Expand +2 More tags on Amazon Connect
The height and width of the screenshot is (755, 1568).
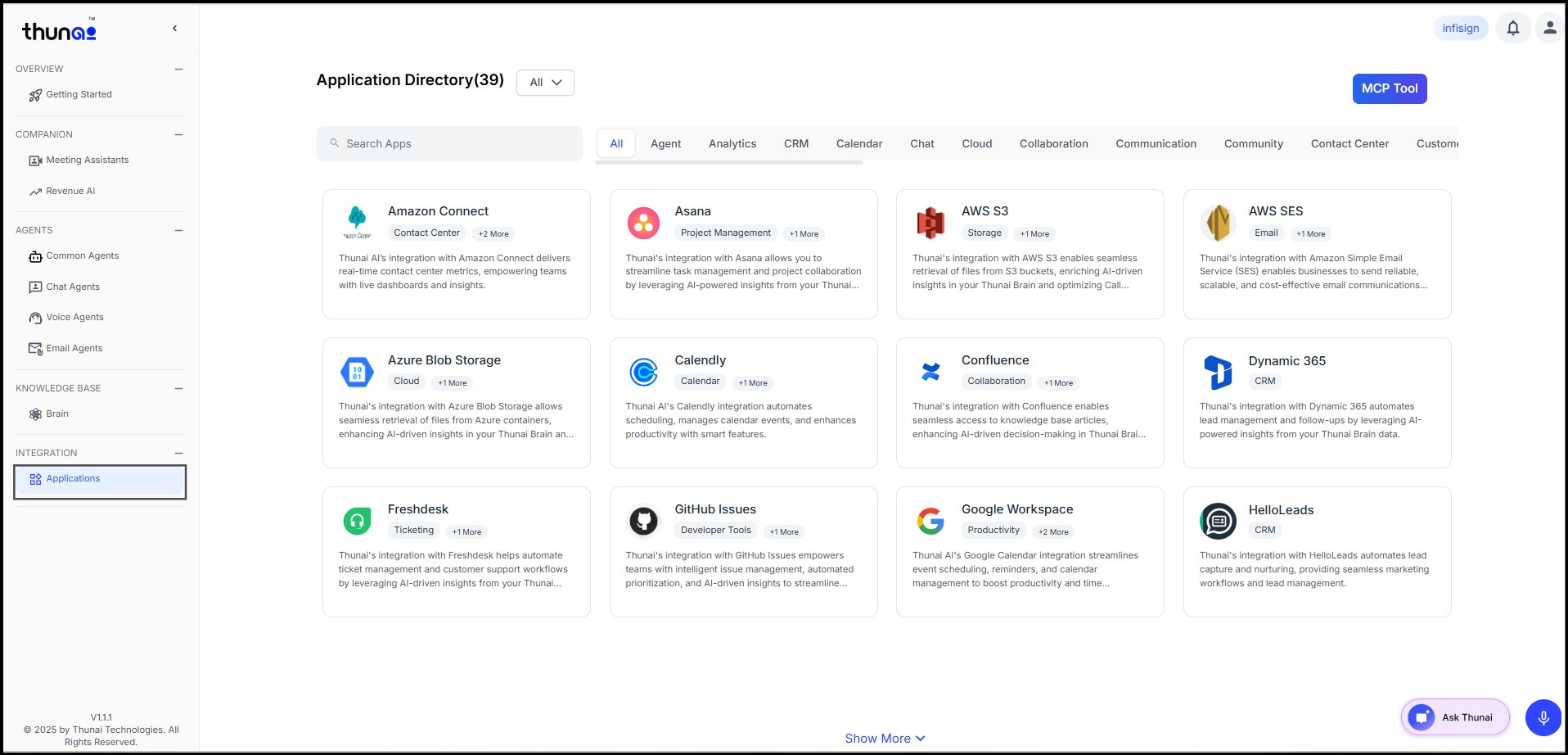(493, 234)
